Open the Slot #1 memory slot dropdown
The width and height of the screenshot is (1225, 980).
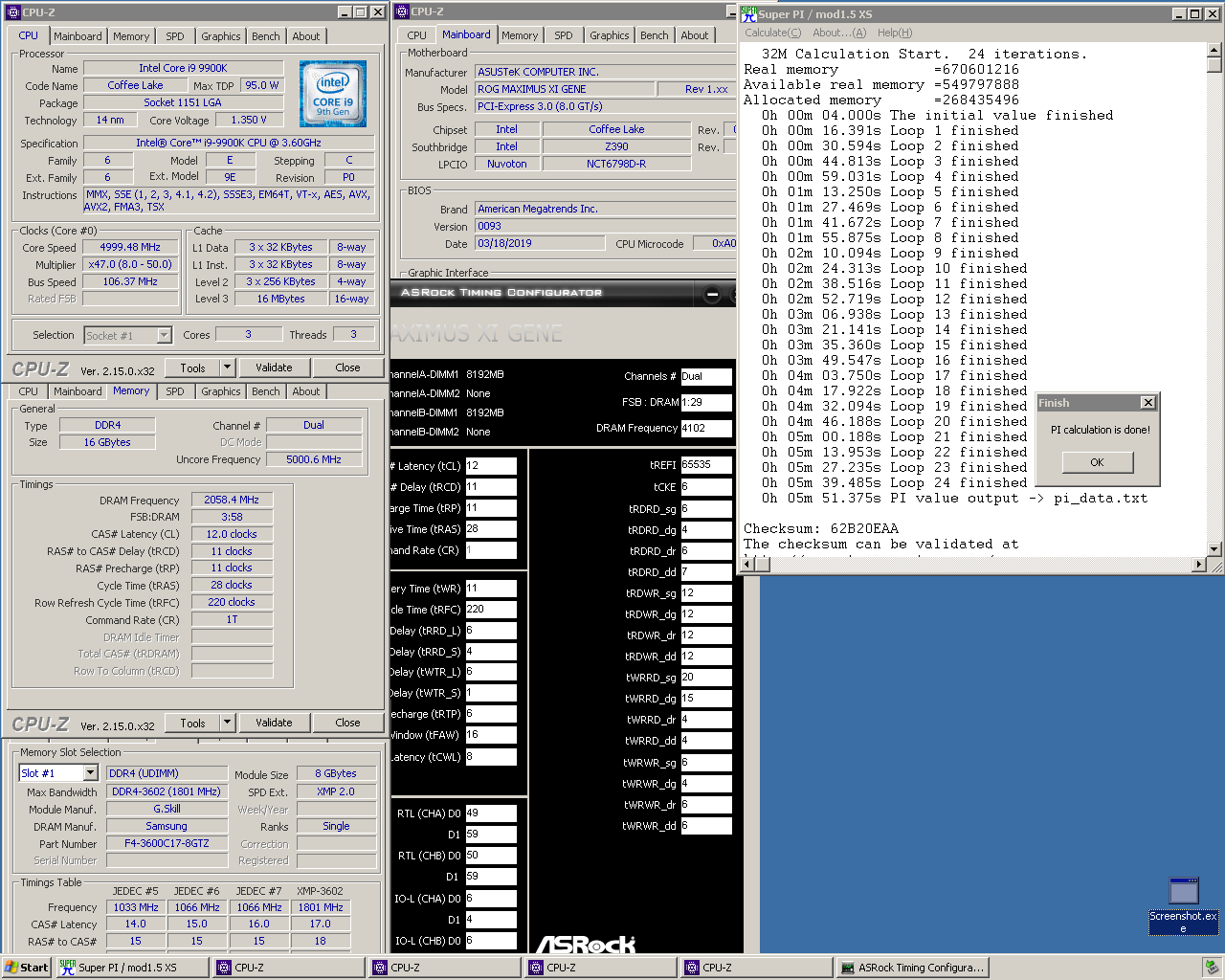point(91,773)
